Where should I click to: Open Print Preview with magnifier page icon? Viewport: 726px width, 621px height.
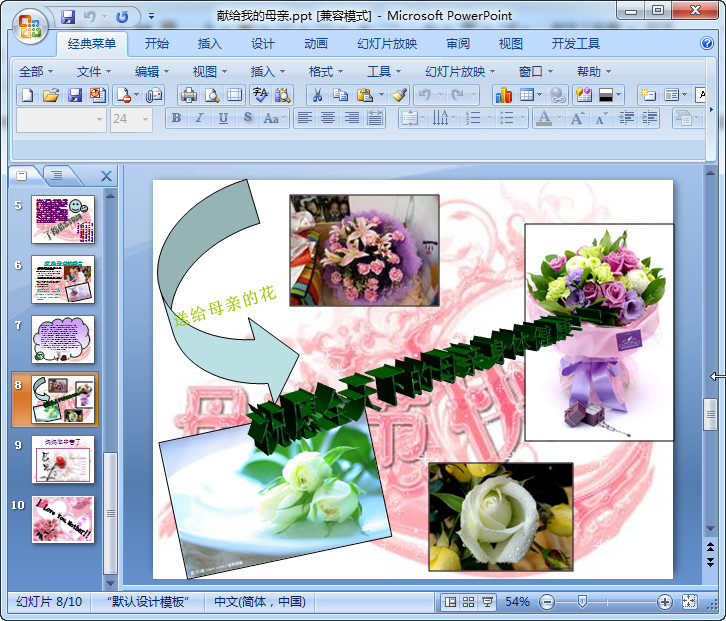click(212, 95)
